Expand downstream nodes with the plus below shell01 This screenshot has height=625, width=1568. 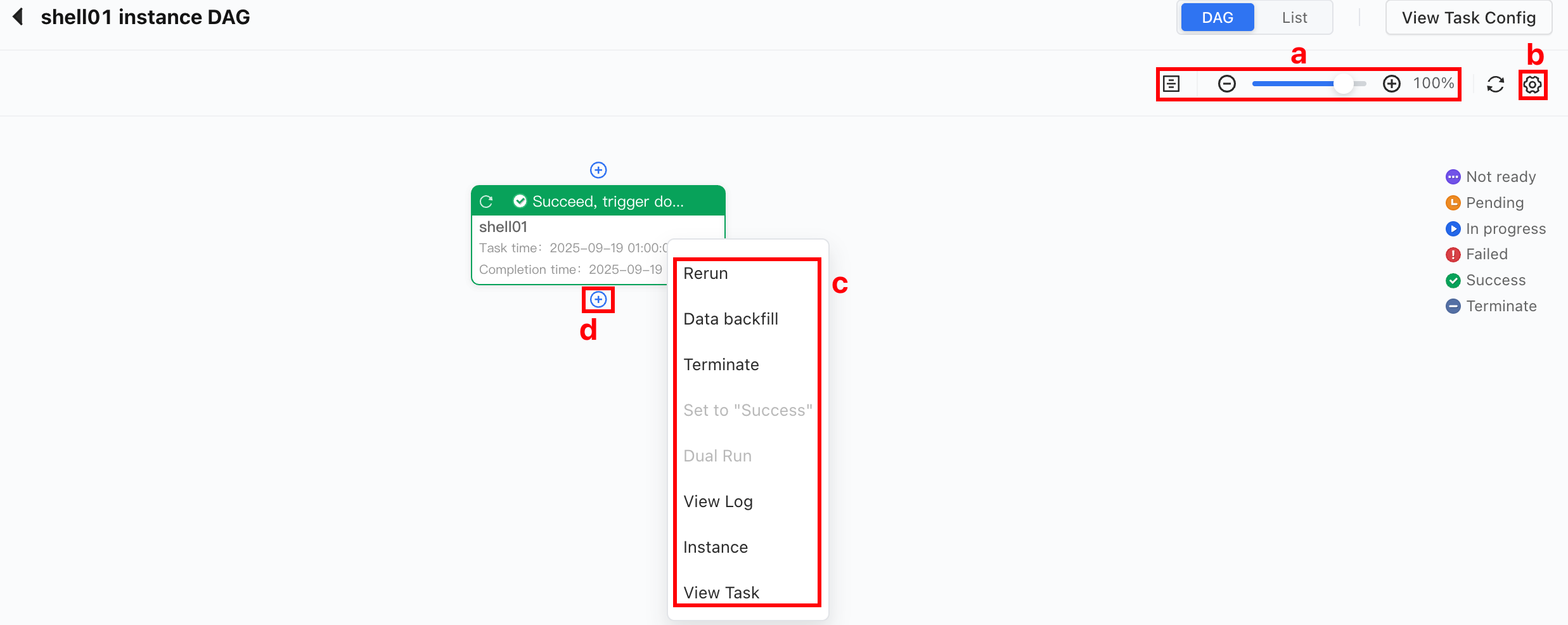click(x=598, y=299)
